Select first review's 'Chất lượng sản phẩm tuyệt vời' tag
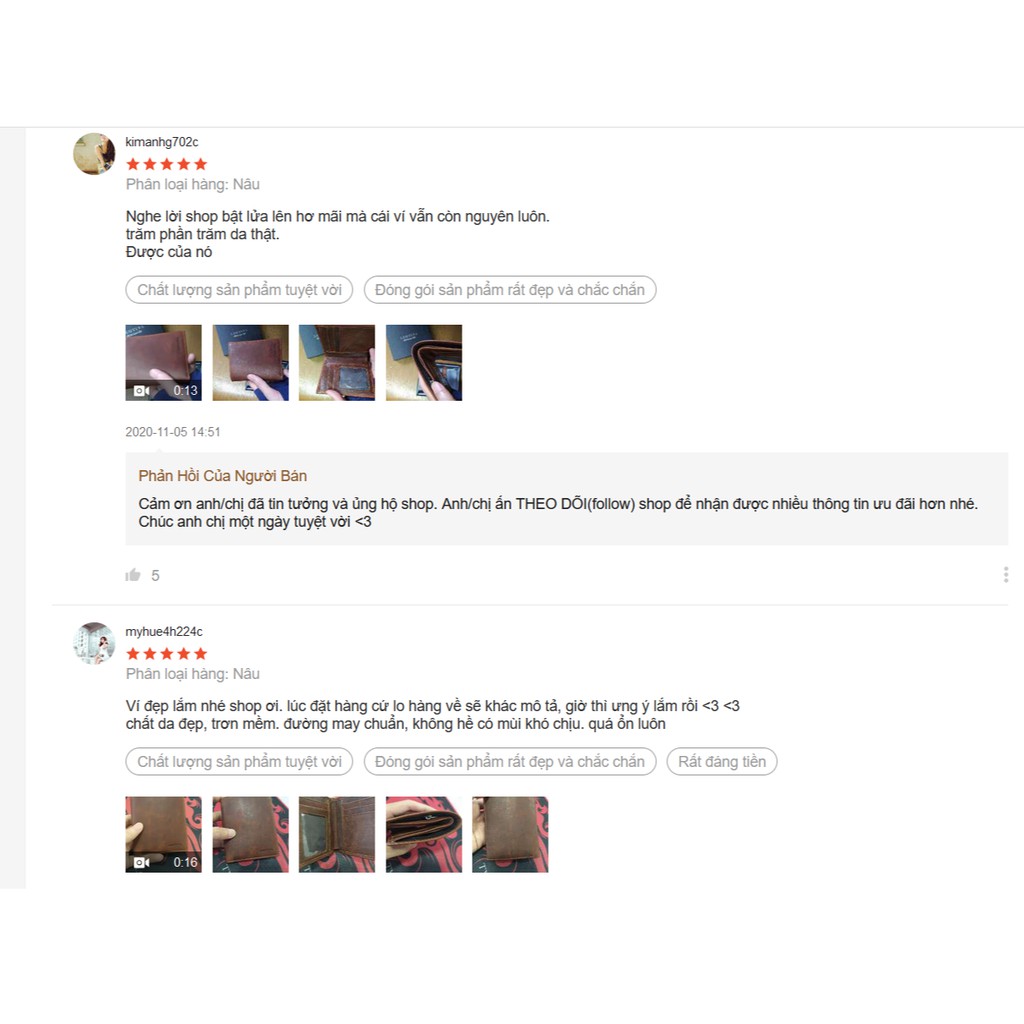1024x1024 pixels. click(239, 290)
